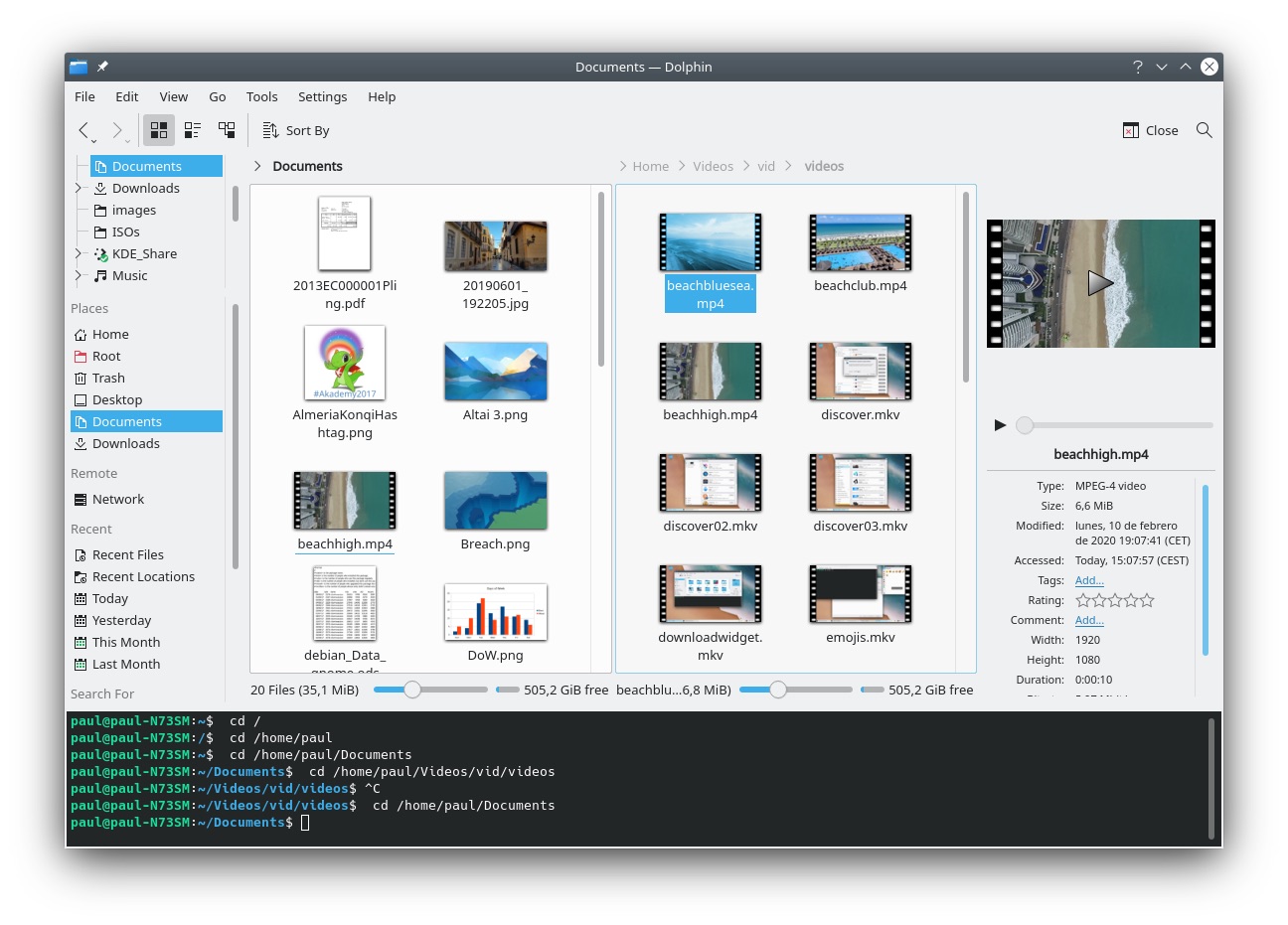Open Trash from the Places panel
Image resolution: width=1288 pixels, height=925 pixels.
(108, 378)
